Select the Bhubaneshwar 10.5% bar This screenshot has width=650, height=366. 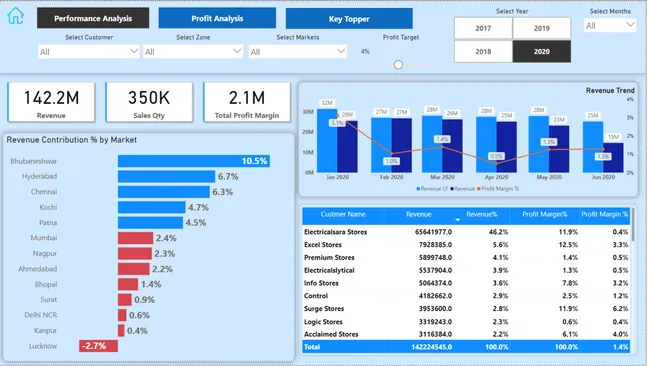[194, 161]
